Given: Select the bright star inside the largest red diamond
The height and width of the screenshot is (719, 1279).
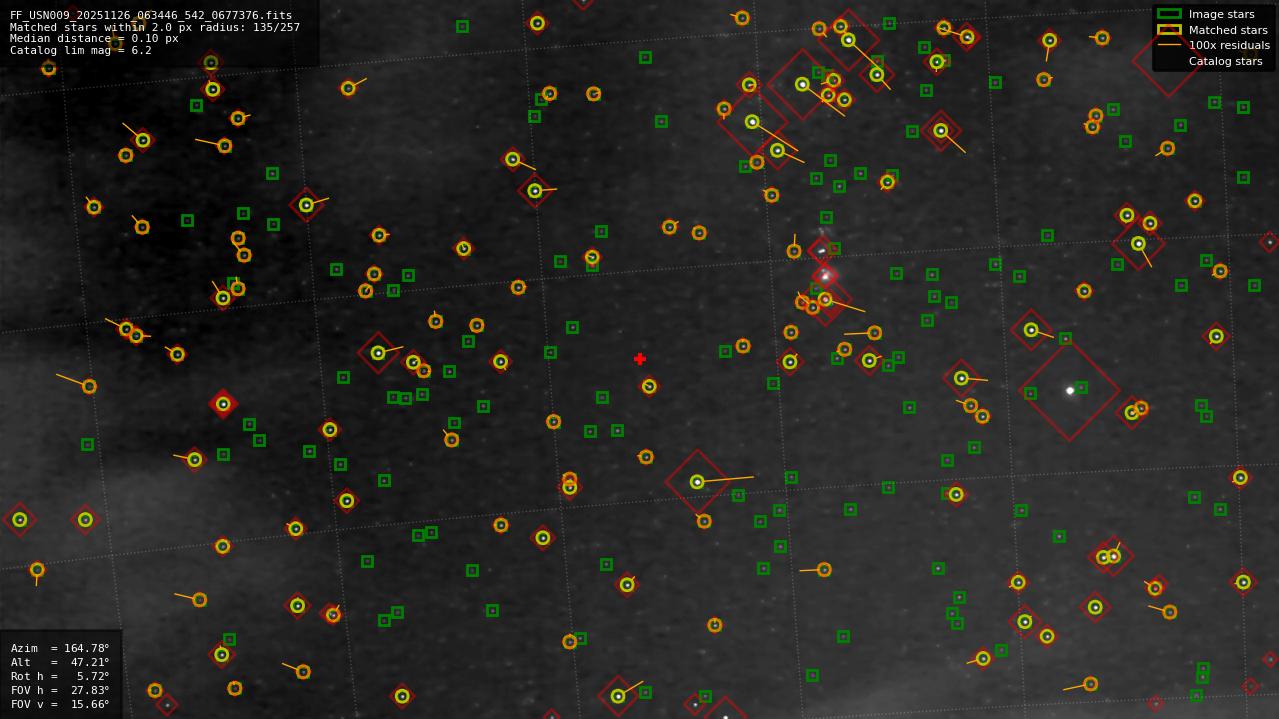Looking at the screenshot, I should click(1070, 390).
